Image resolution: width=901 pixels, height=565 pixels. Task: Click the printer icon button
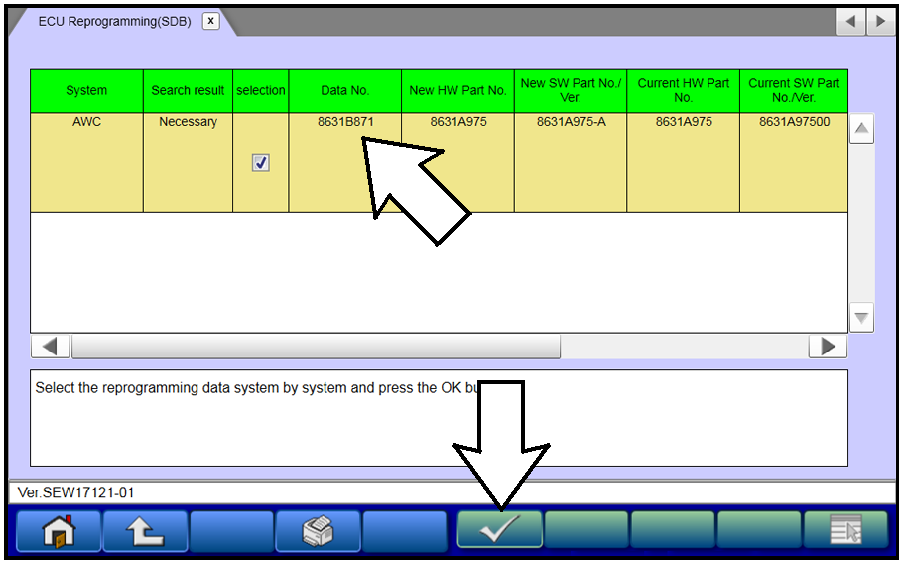click(318, 530)
